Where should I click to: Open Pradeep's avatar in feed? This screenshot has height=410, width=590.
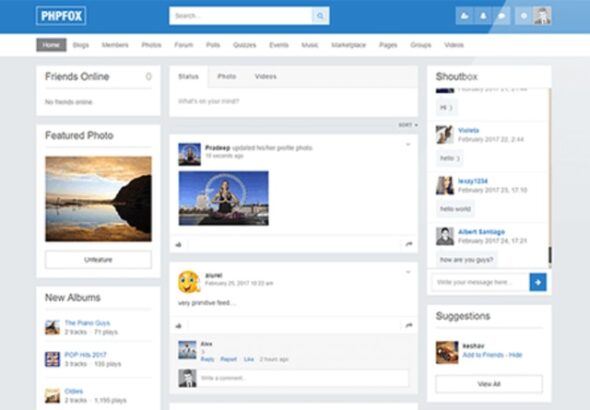coord(189,154)
